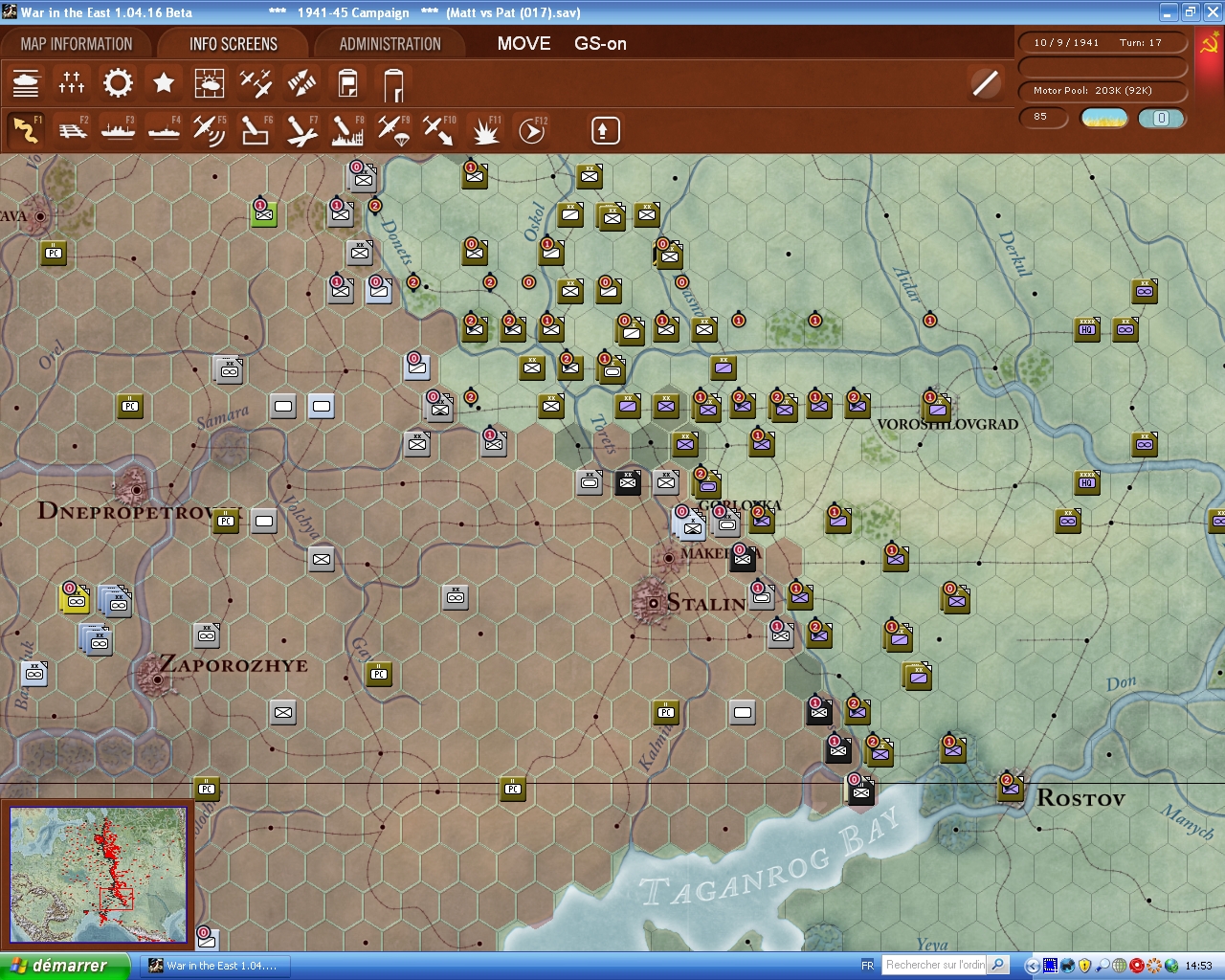Open the order of battle tank list icon
Screen dimensions: 1225x980
[x=26, y=83]
